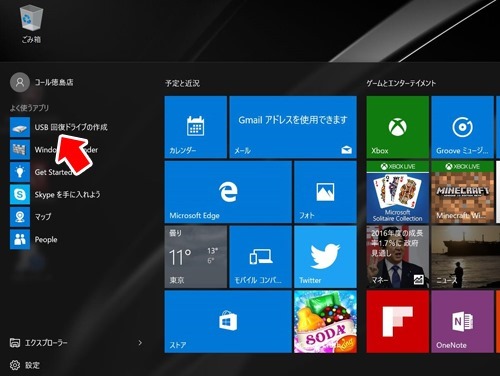Image resolution: width=500 pixels, height=376 pixels.
Task: Open the Maps app icon
Action: click(20, 217)
